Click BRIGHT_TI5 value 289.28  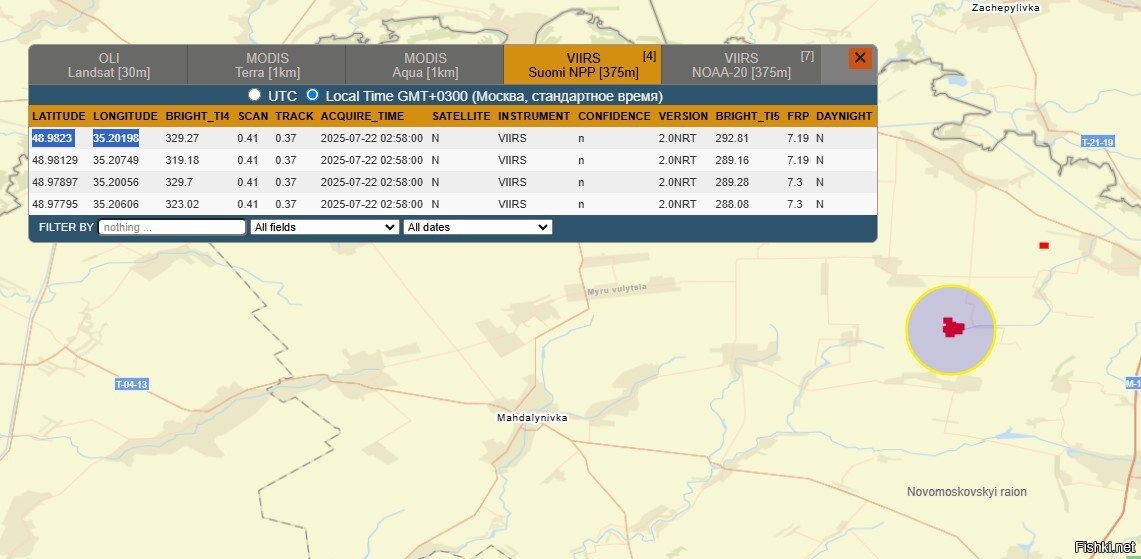(732, 182)
